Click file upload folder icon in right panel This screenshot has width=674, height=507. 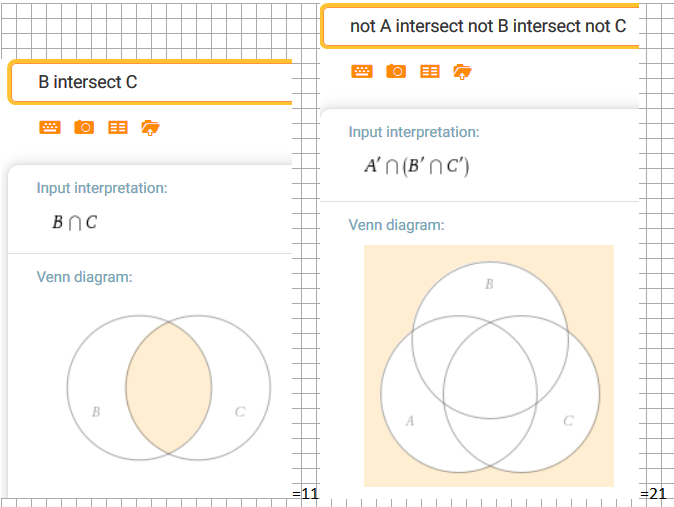coord(462,71)
